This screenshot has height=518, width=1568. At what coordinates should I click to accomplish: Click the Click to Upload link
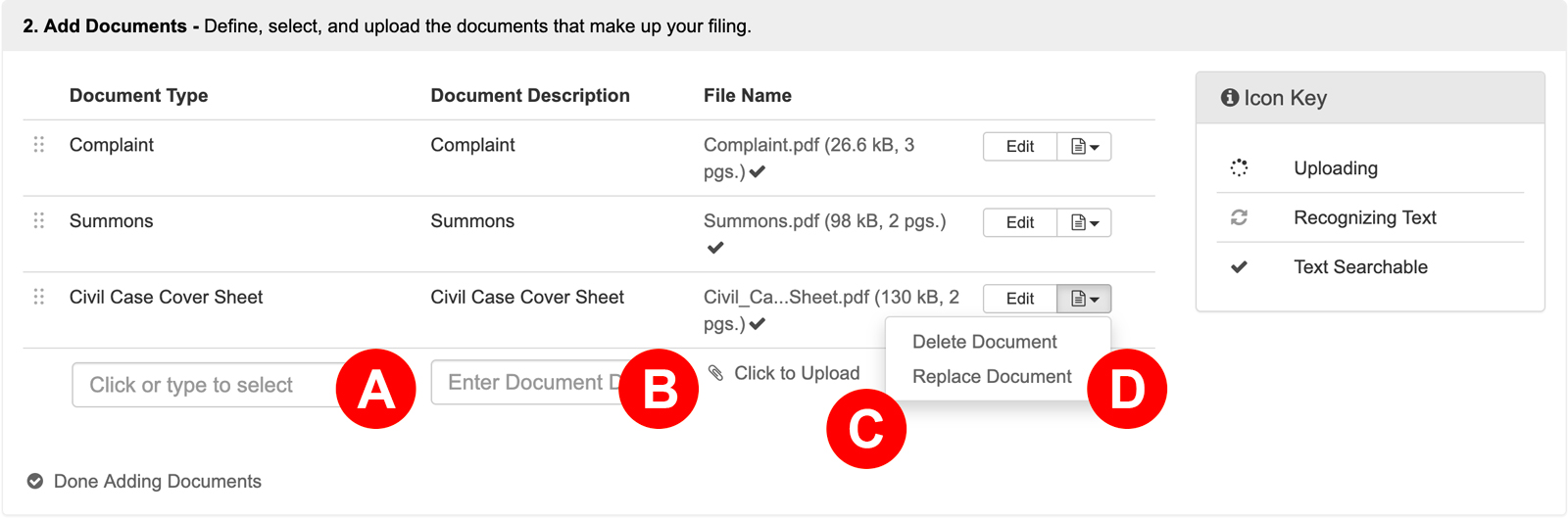click(797, 373)
